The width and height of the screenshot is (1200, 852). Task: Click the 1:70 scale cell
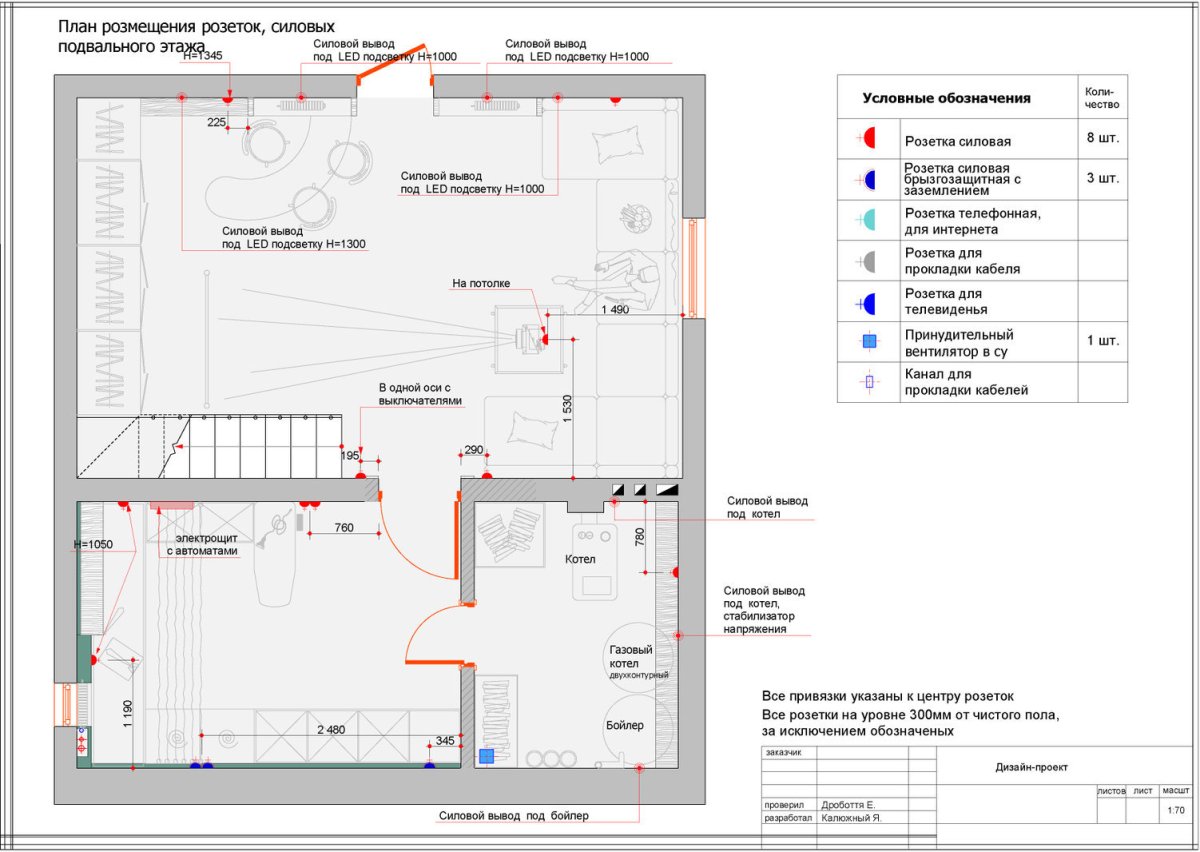1176,811
